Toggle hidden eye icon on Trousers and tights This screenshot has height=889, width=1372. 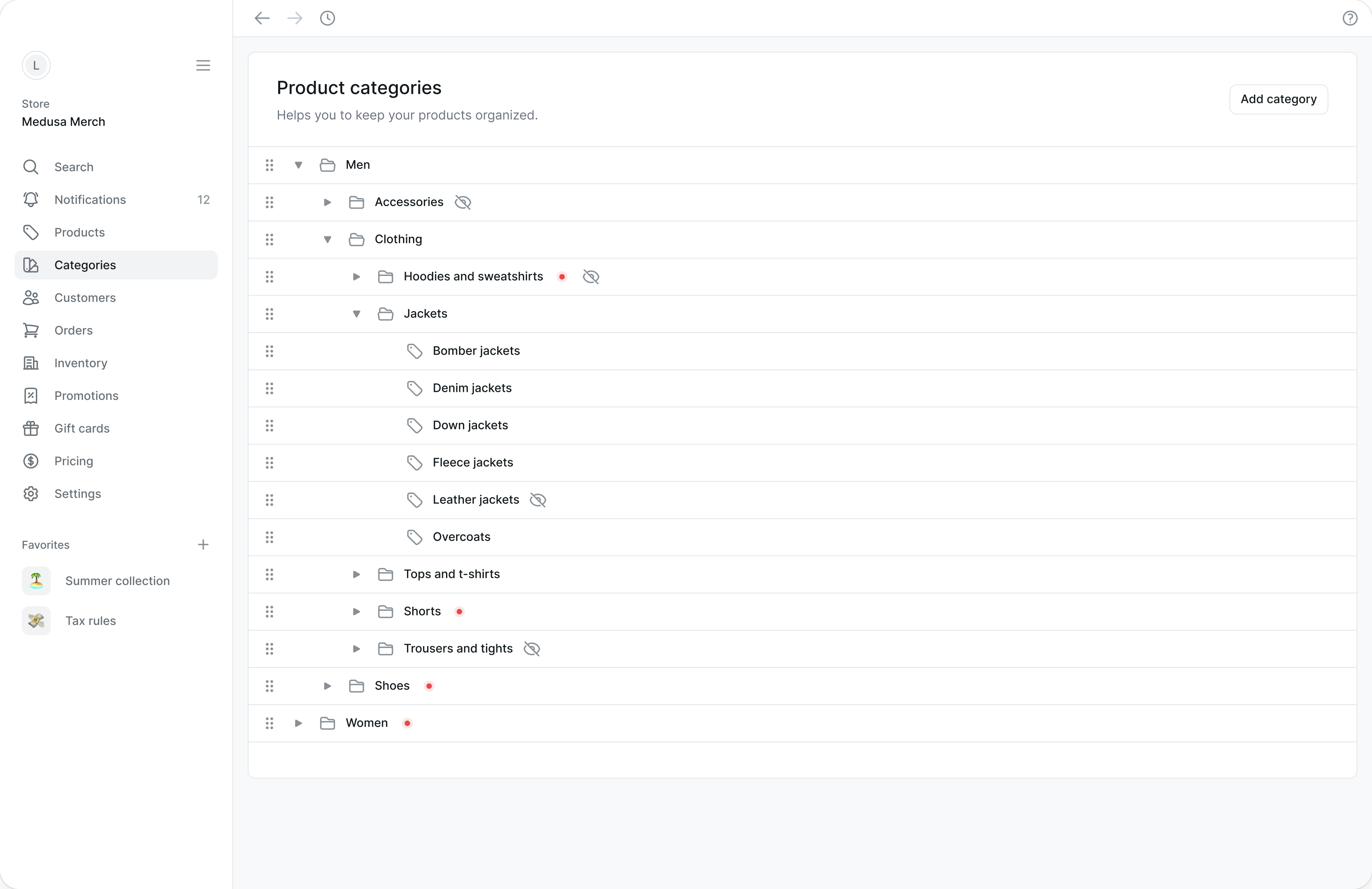point(531,649)
